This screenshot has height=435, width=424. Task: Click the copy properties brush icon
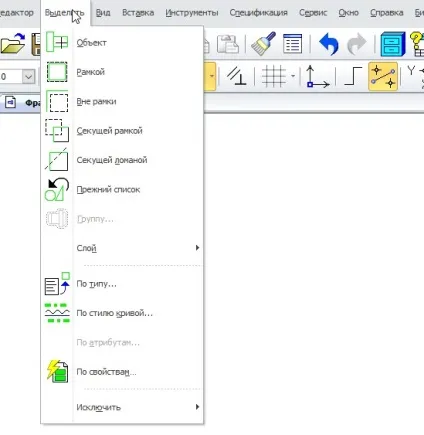[263, 43]
